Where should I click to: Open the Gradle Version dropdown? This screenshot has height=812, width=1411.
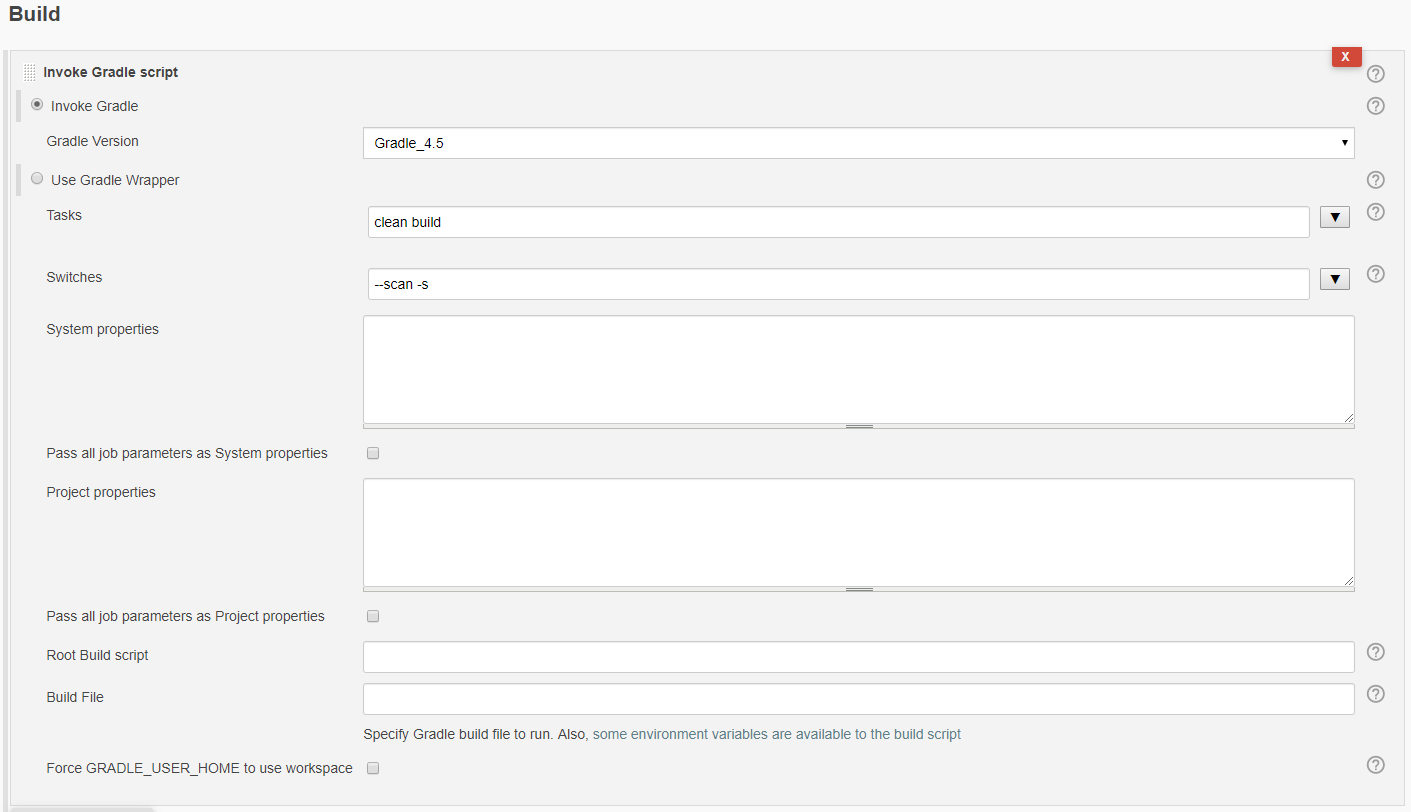pyautogui.click(x=858, y=143)
